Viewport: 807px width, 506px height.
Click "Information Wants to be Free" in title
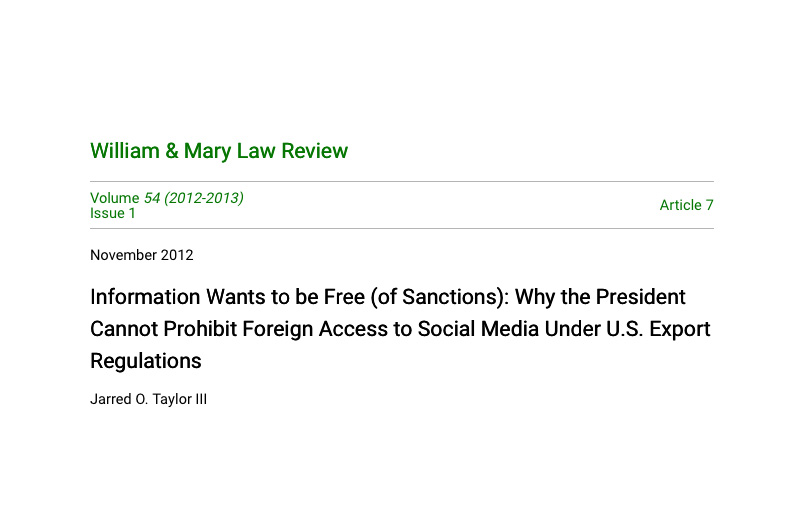click(227, 297)
